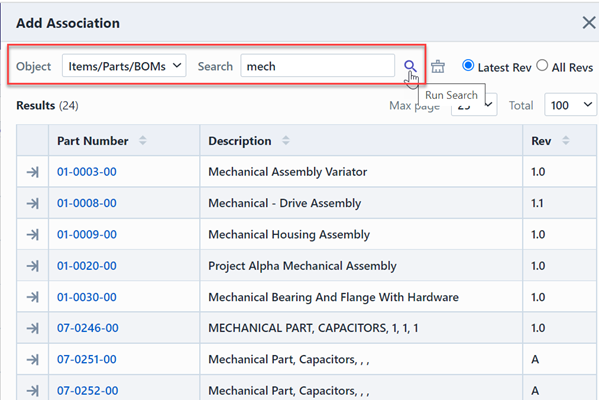599x400 pixels.
Task: Open part link 07-0252-00
Action: pyautogui.click(x=87, y=391)
